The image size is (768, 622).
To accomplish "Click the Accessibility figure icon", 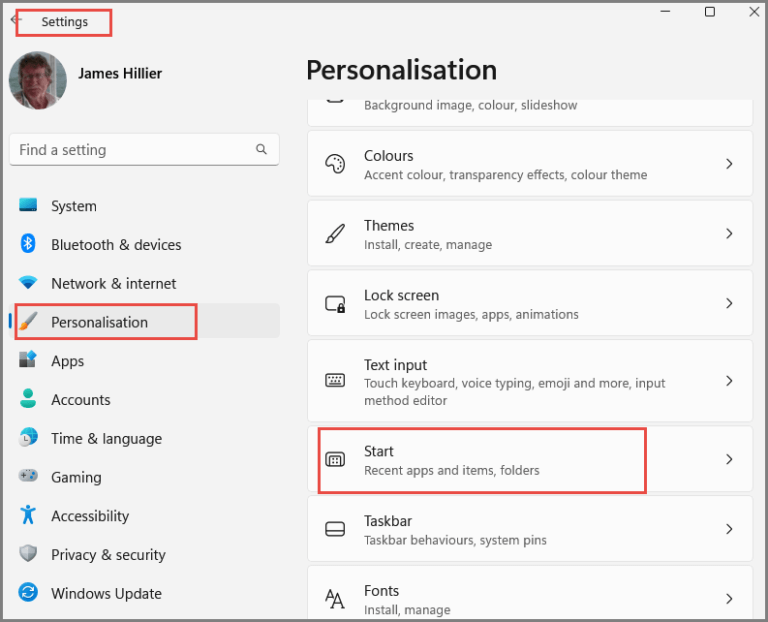I will tap(28, 515).
